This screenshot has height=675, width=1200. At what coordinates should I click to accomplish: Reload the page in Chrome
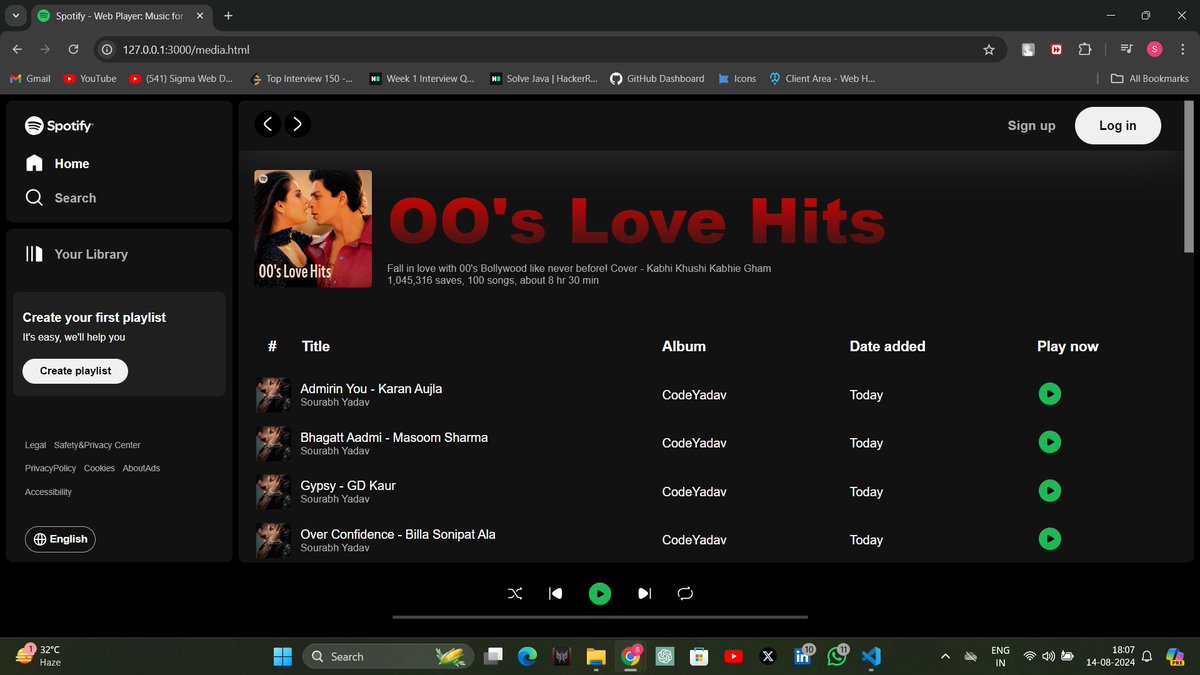coord(73,49)
